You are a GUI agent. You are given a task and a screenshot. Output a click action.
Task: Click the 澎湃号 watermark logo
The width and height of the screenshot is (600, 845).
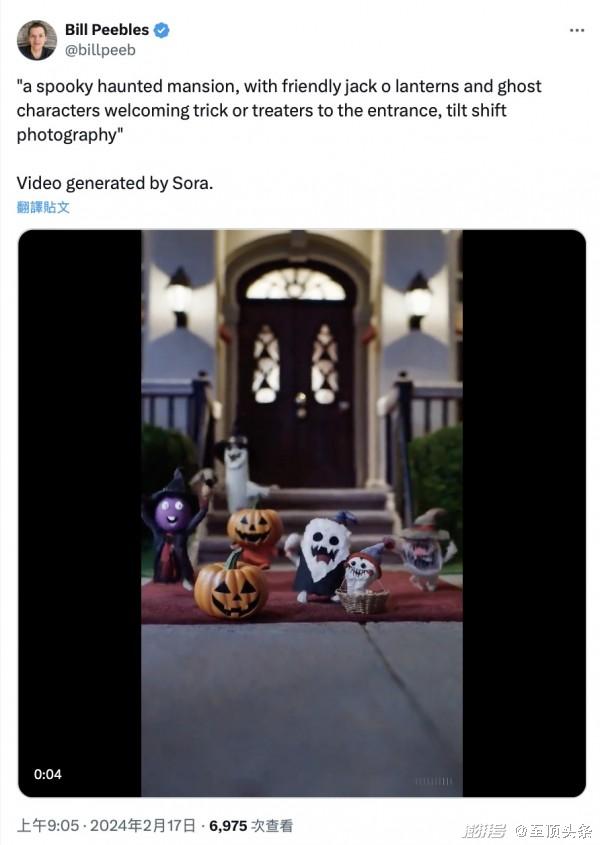(x=485, y=830)
